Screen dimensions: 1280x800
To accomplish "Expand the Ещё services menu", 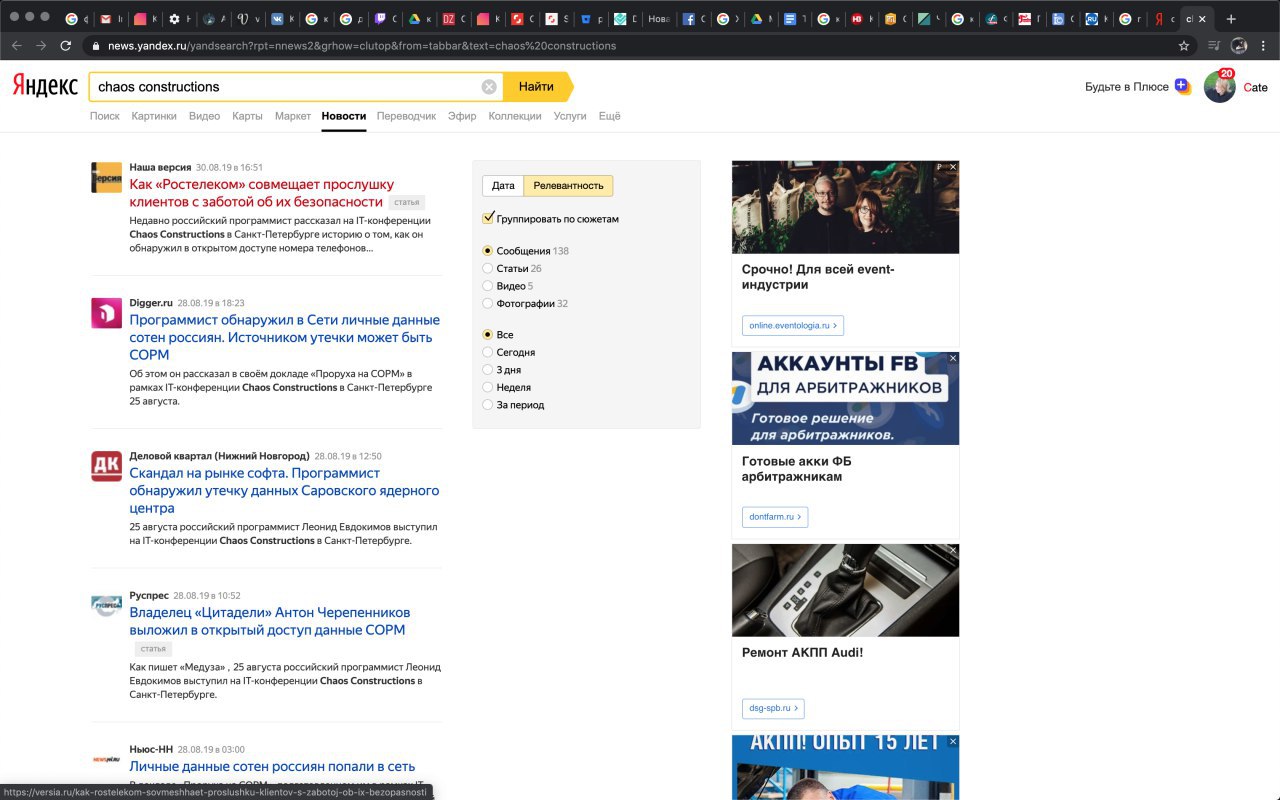I will coord(609,116).
